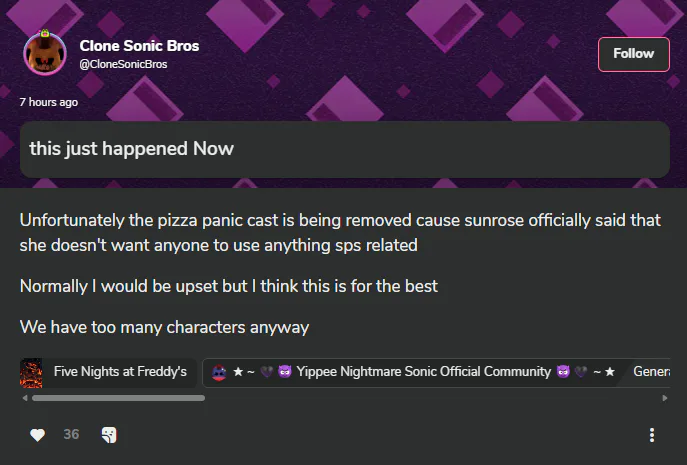Click the 'this just happened Now' title box

[345, 149]
